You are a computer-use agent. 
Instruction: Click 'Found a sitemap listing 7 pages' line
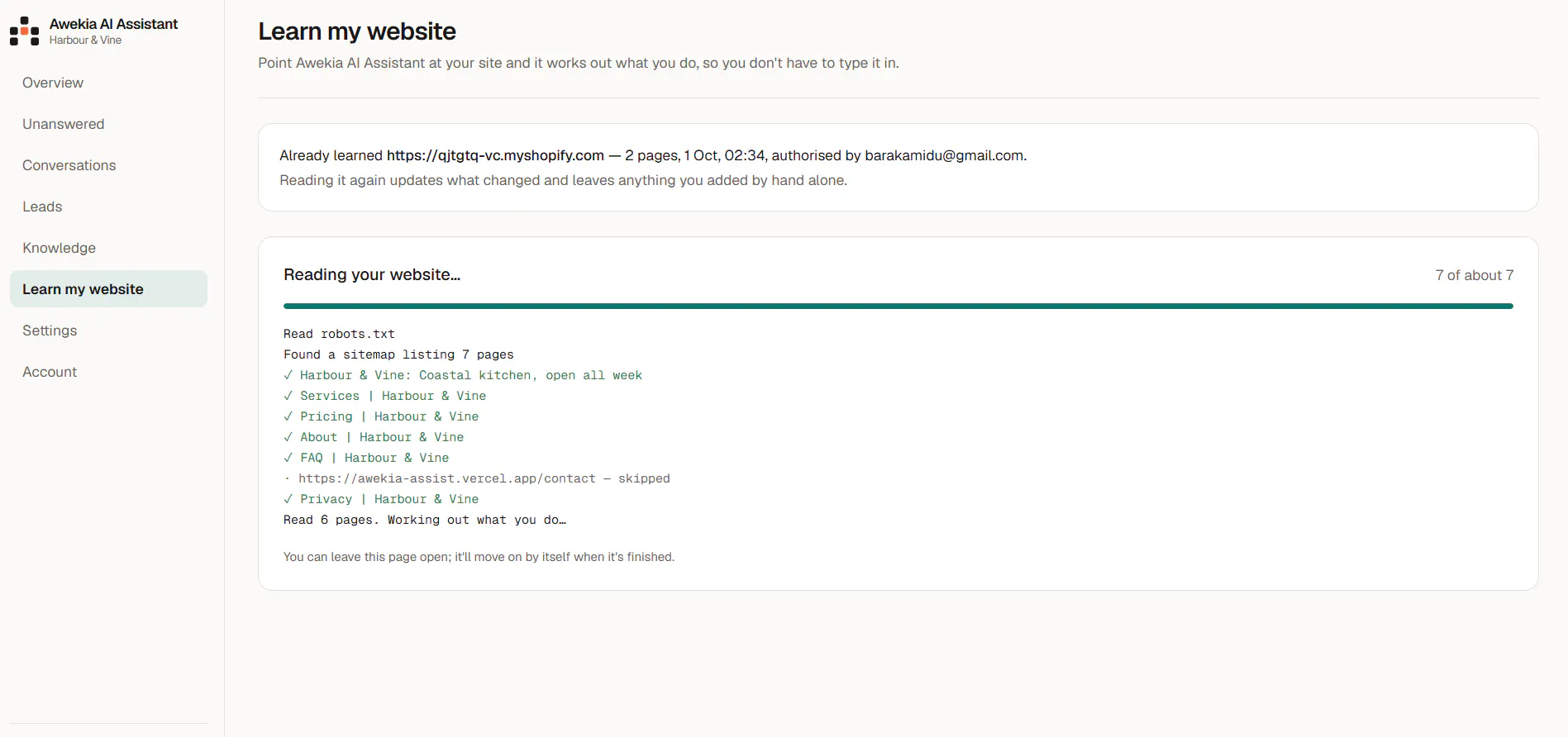click(398, 354)
